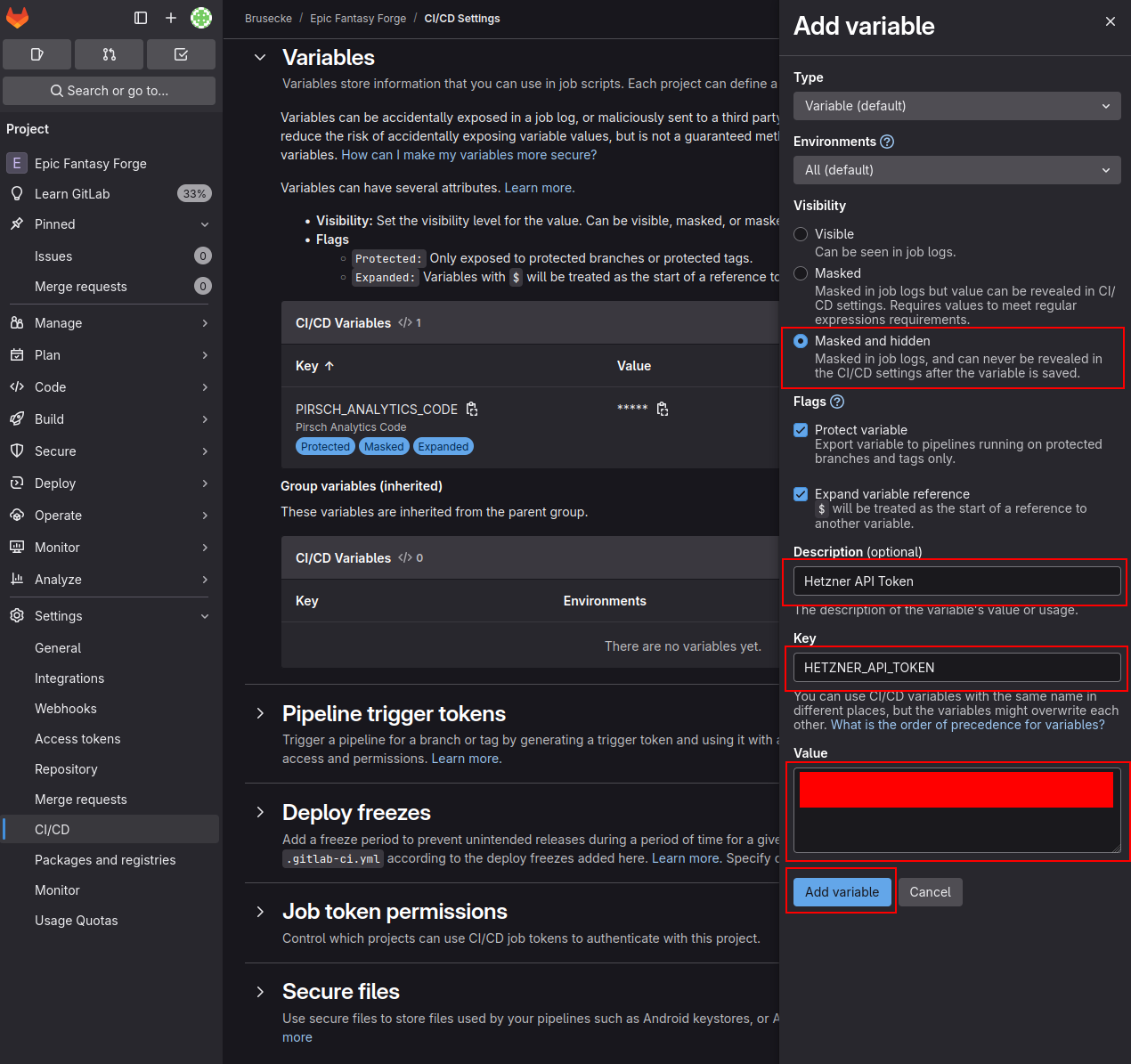This screenshot has height=1064, width=1131.
Task: Open the create new plus menu
Action: tap(171, 18)
